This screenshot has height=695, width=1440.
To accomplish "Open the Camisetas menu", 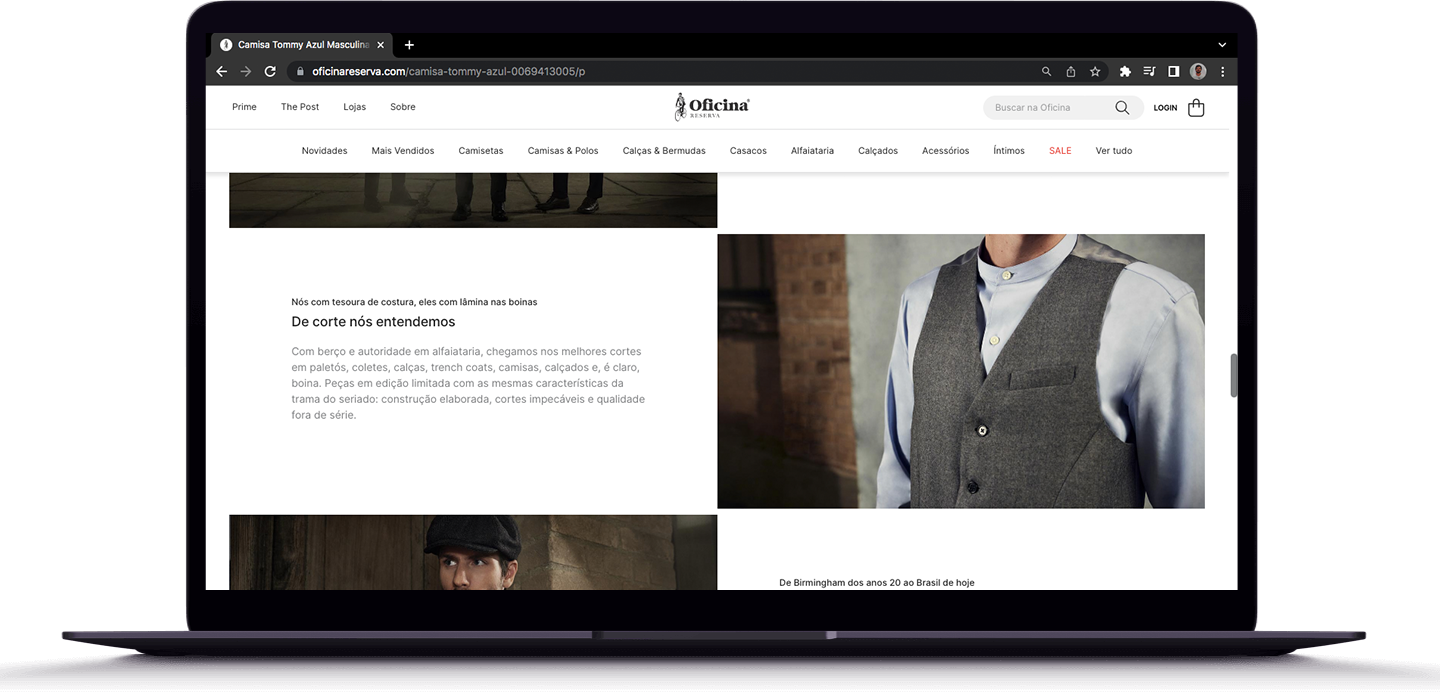I will click(481, 151).
